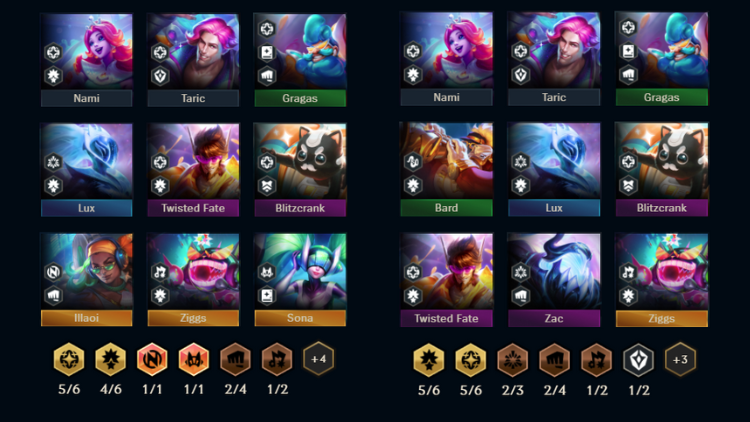Click the fist trait badge on Zac's portrait

pos(520,296)
